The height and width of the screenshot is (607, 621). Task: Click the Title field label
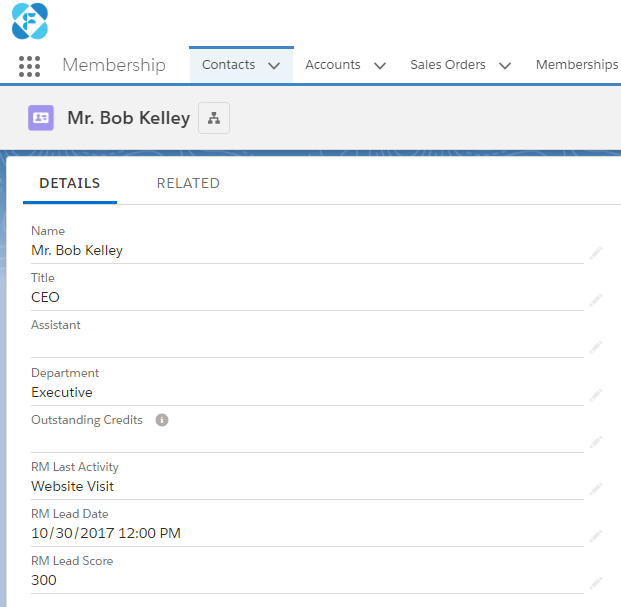43,278
